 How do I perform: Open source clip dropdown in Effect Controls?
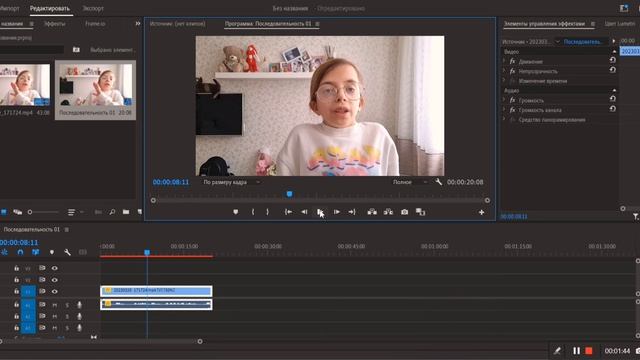(x=557, y=42)
